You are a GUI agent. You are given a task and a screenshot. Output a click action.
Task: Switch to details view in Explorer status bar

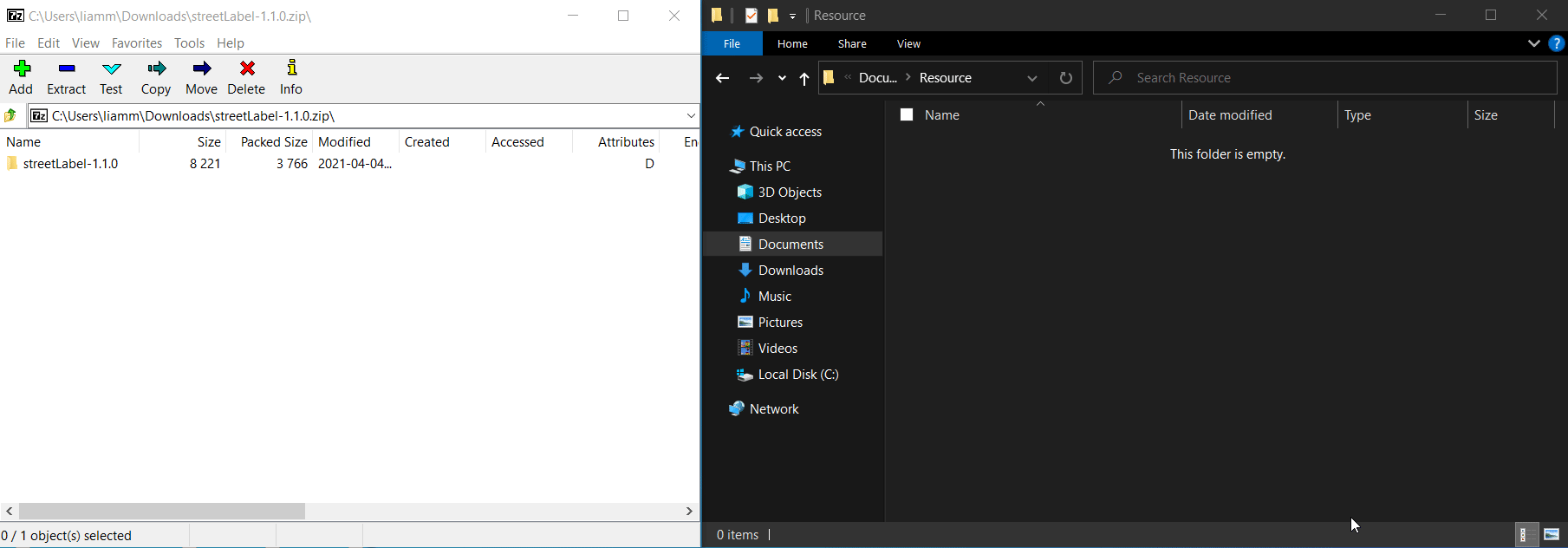[x=1525, y=535]
